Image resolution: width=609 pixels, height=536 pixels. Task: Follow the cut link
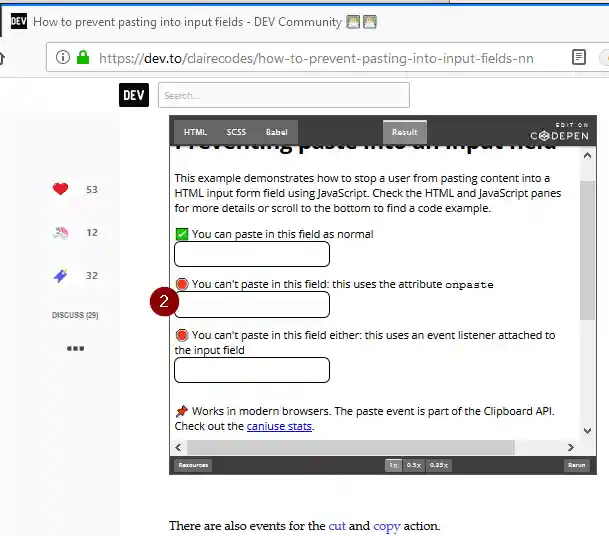pos(337,526)
